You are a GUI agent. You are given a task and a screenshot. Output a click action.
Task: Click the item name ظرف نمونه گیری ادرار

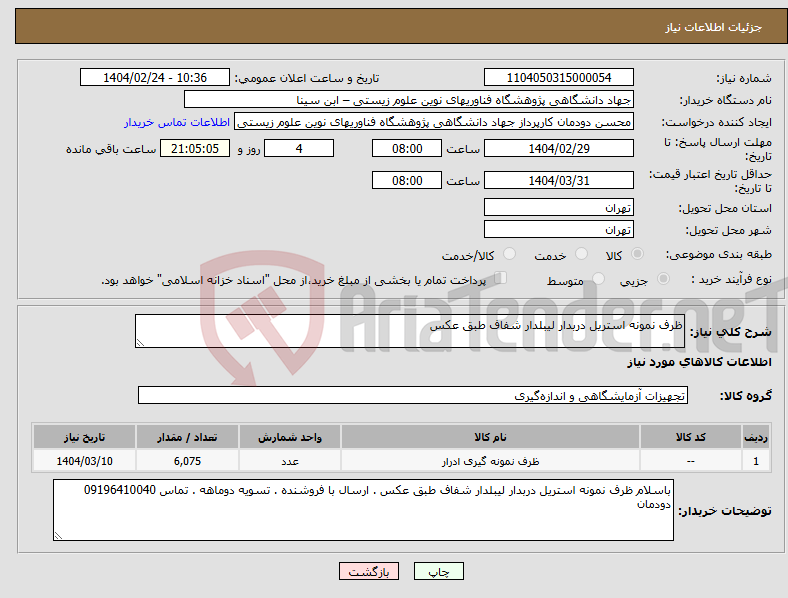pos(490,461)
